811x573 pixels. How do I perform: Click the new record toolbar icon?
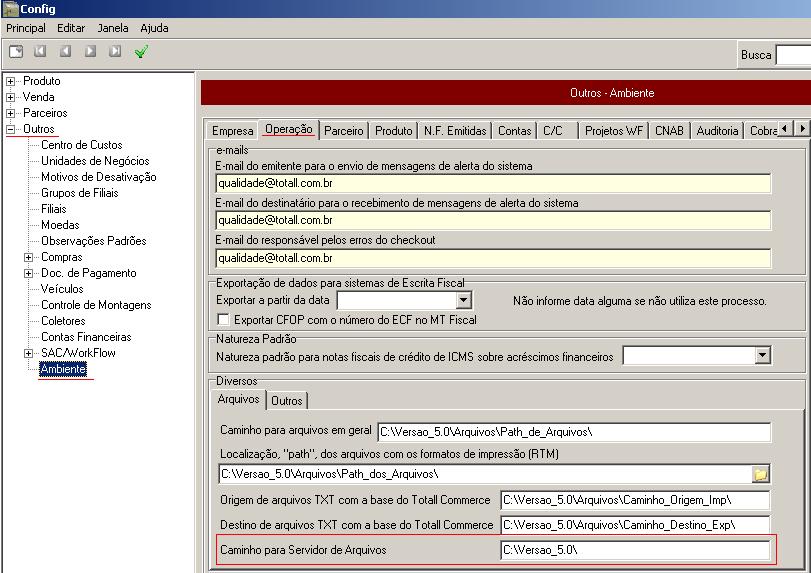click(x=16, y=51)
